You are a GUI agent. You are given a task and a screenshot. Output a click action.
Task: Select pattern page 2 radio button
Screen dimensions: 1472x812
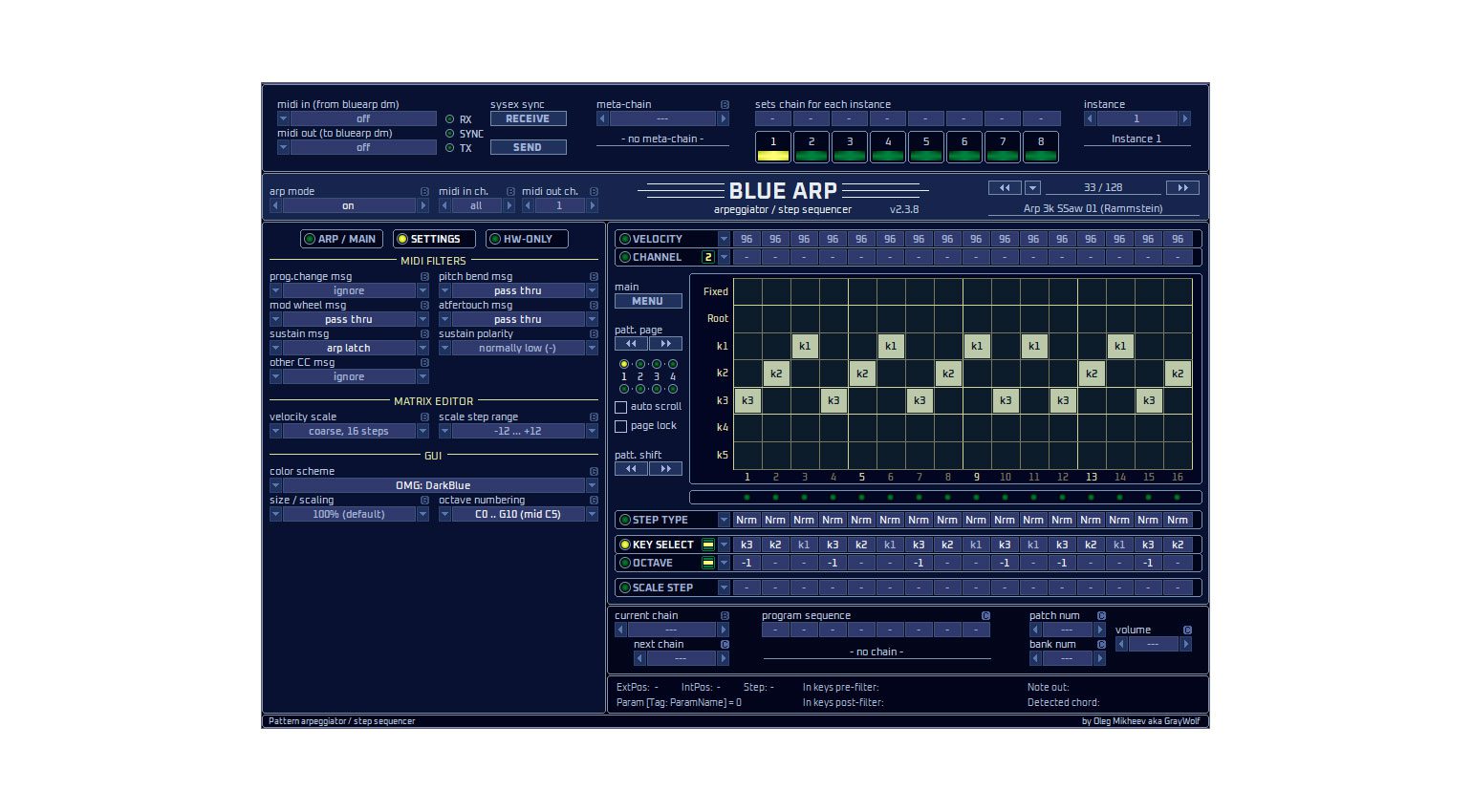(x=639, y=364)
